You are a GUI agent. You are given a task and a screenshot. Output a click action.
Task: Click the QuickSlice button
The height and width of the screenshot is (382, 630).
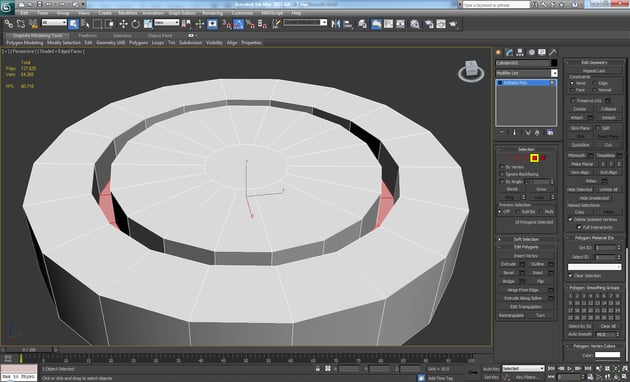580,145
